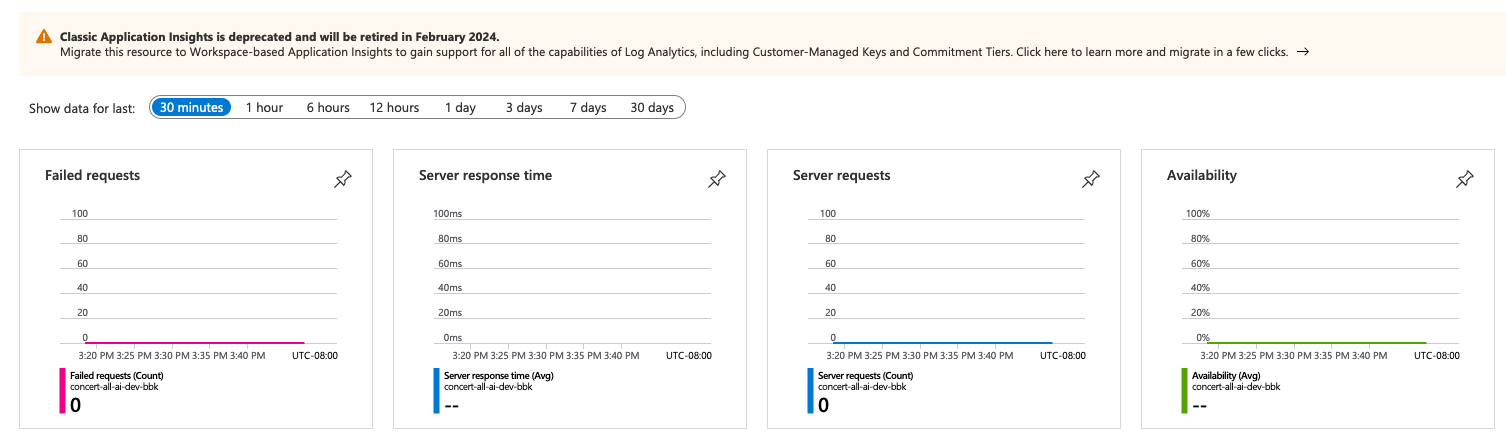Choose the 1 day time range
The height and width of the screenshot is (438, 1506).
point(460,108)
